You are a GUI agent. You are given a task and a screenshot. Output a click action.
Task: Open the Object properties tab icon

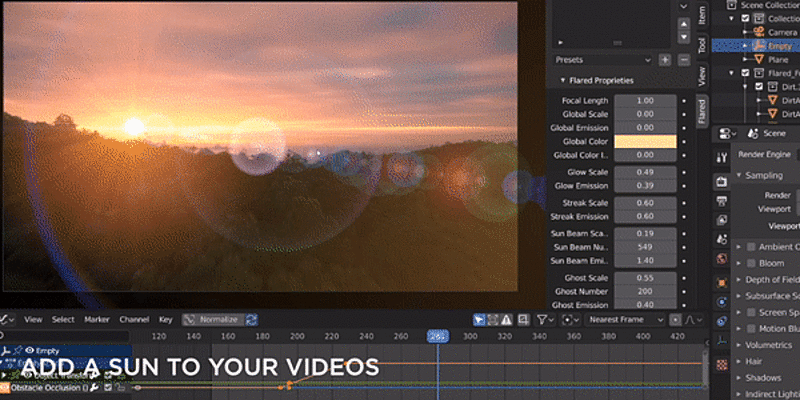tap(721, 282)
